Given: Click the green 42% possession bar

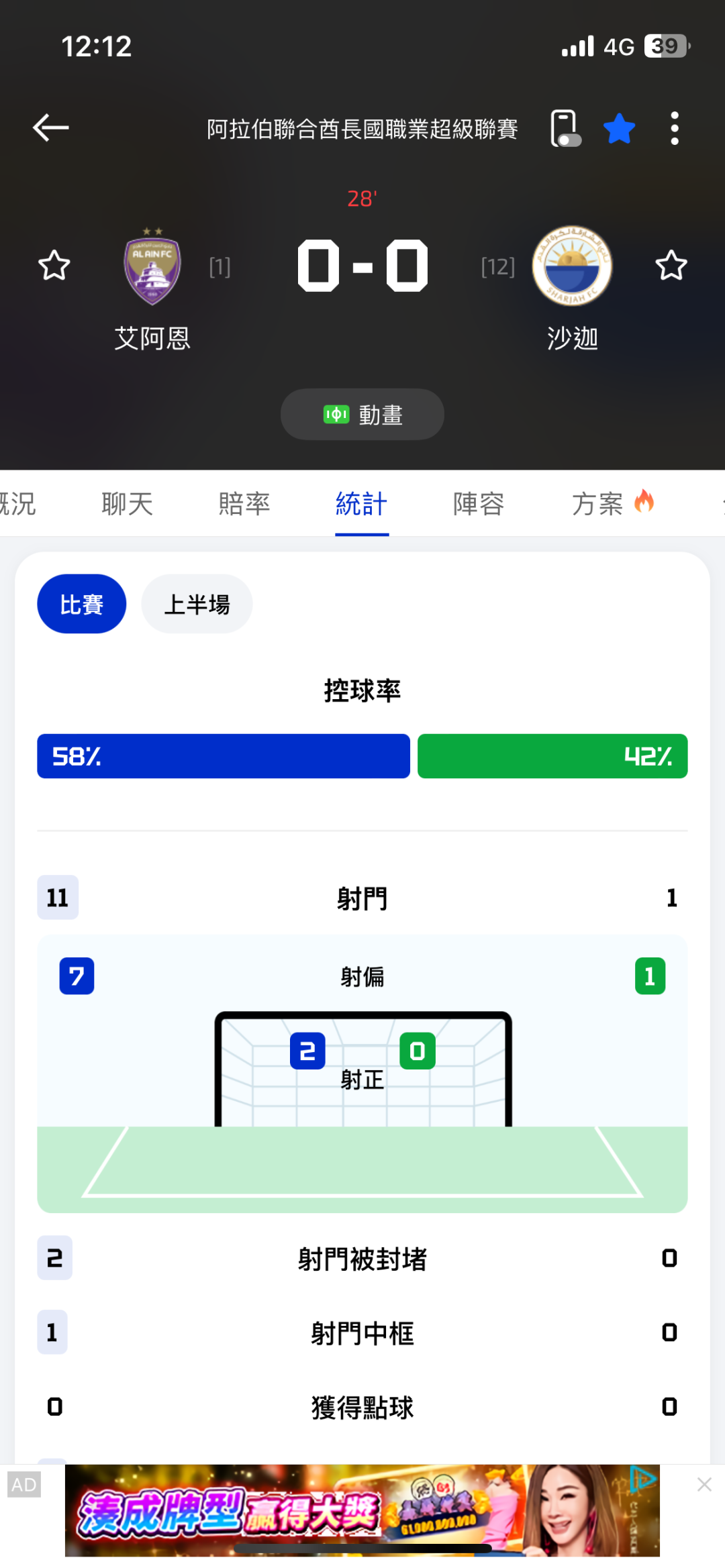Looking at the screenshot, I should (x=552, y=756).
